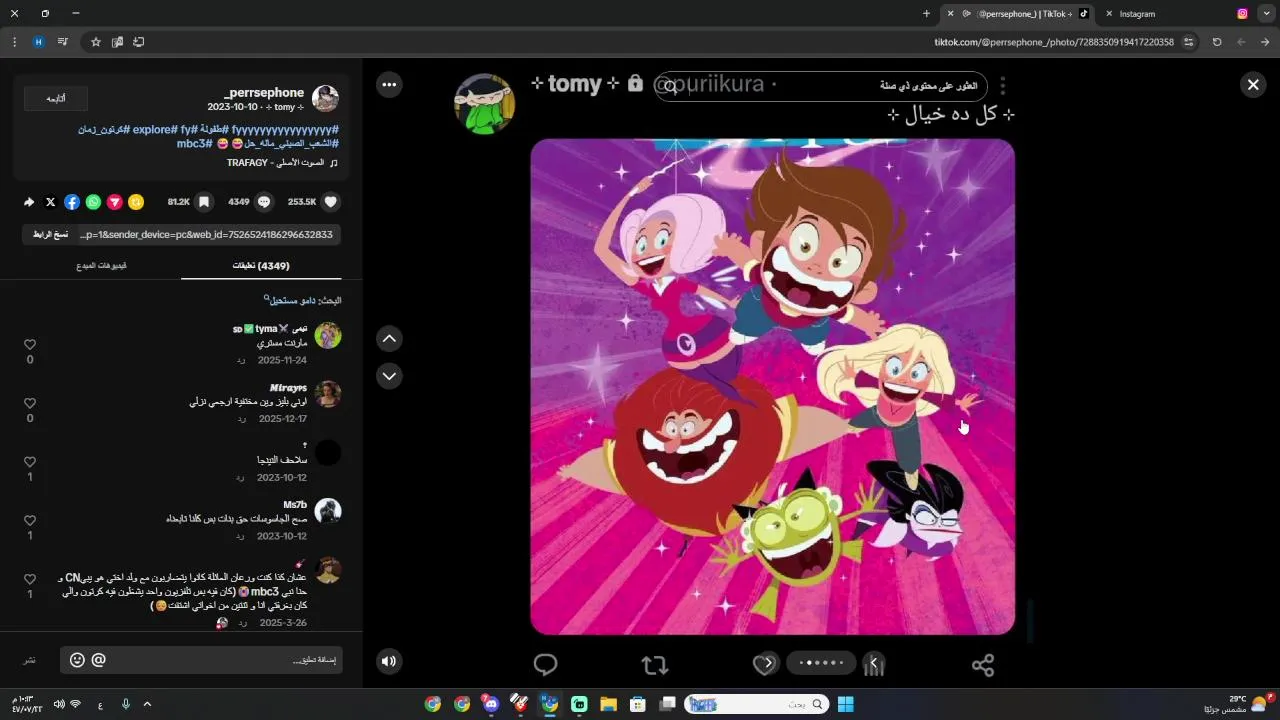Like the comment by Mirayrs
This screenshot has height=720, width=1280.
30,403
